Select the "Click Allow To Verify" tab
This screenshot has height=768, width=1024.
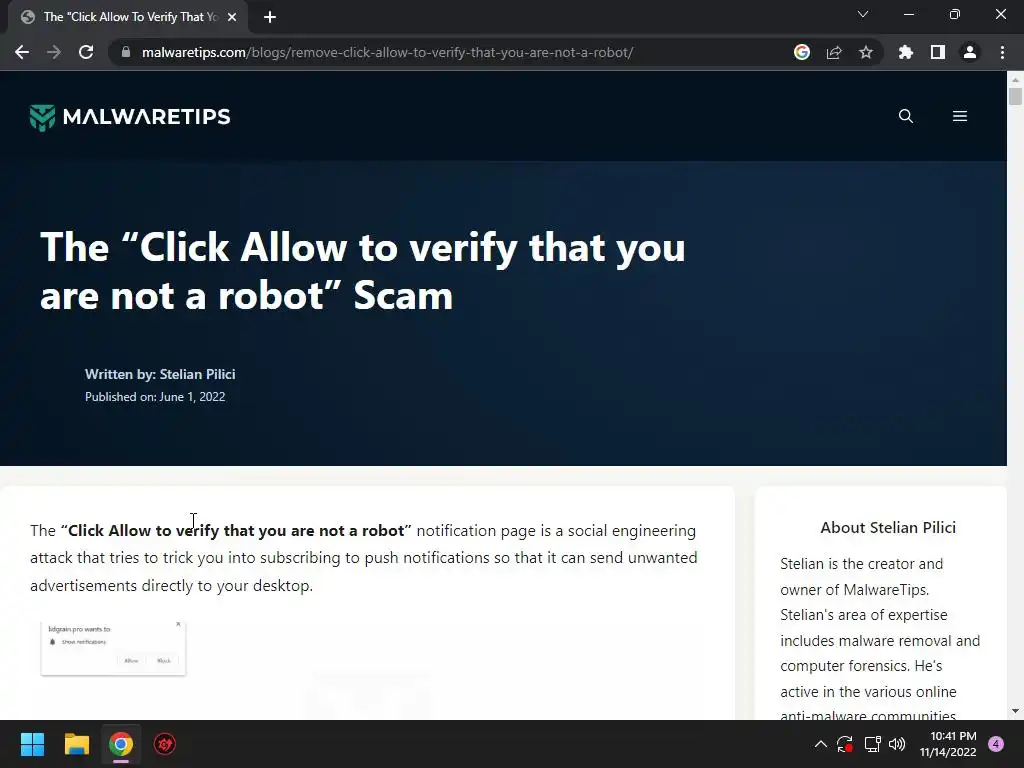click(129, 17)
